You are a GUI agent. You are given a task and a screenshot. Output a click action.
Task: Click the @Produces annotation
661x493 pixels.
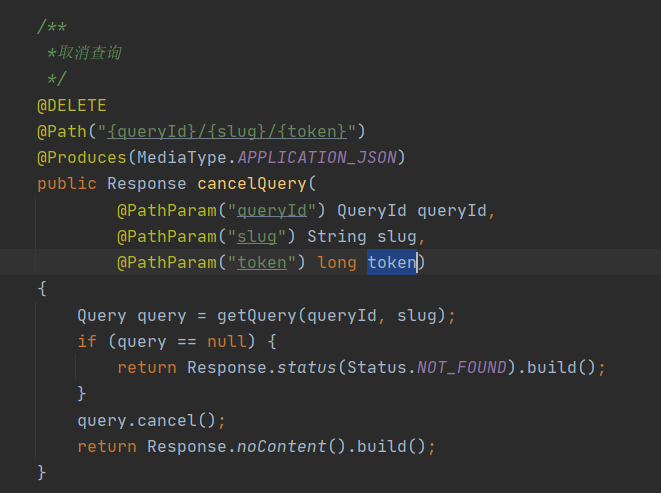(82, 158)
